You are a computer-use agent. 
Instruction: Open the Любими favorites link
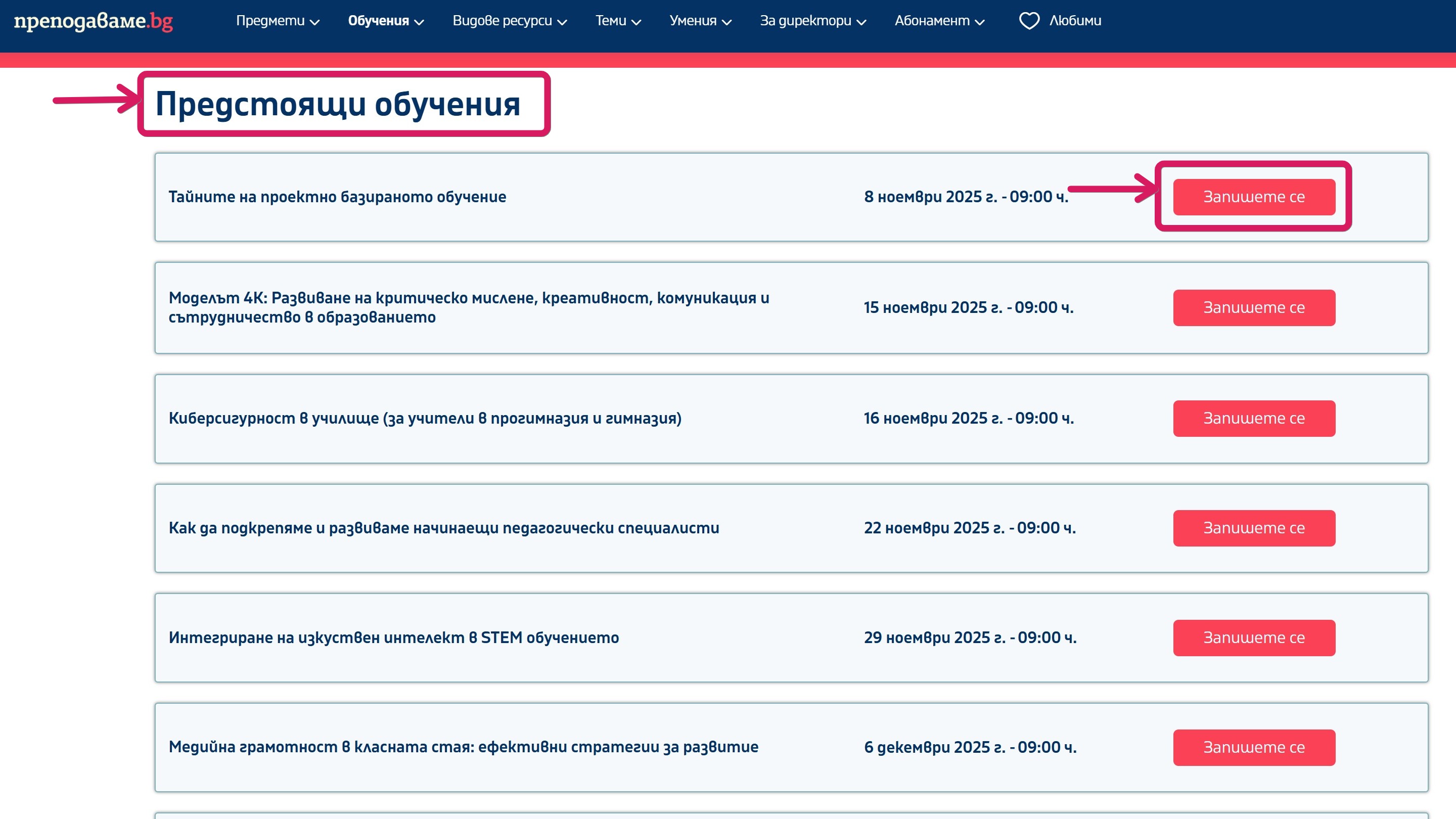click(1074, 21)
